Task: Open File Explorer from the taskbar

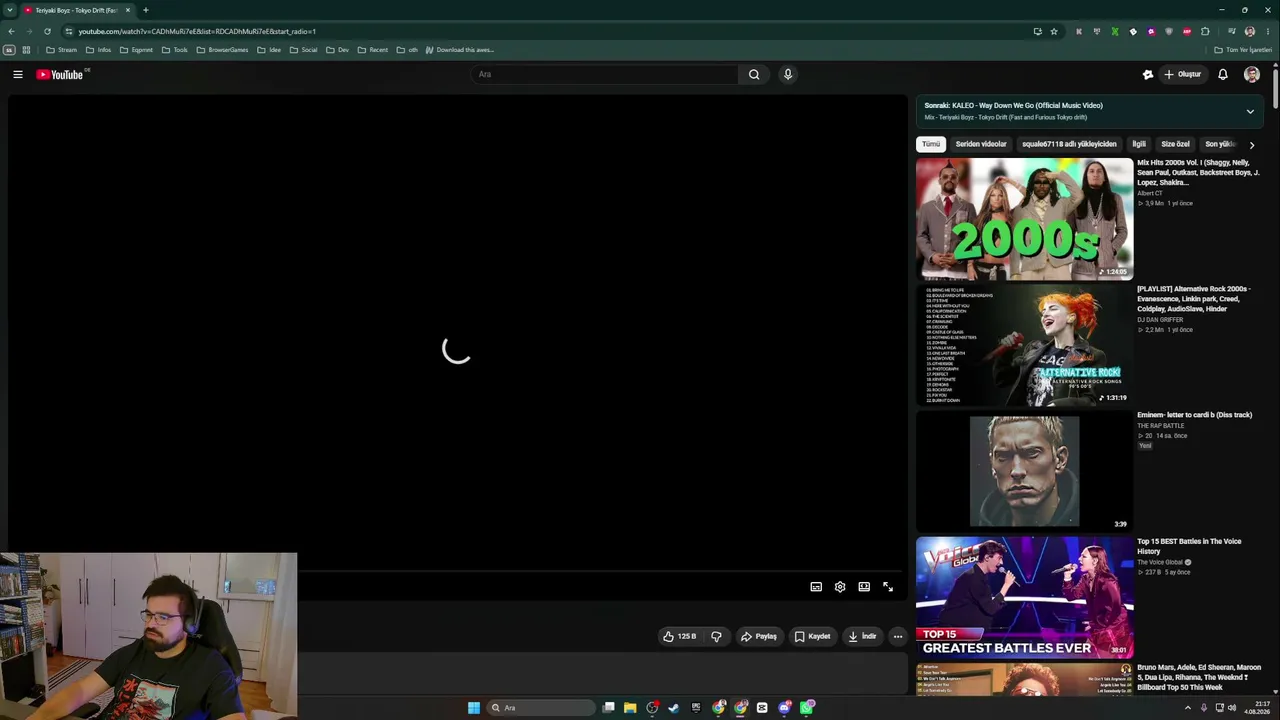Action: [630, 708]
